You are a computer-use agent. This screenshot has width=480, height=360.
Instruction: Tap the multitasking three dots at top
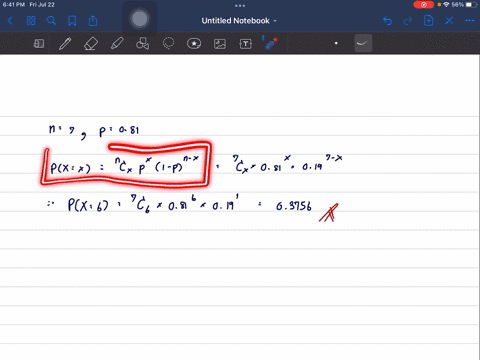point(240,6)
